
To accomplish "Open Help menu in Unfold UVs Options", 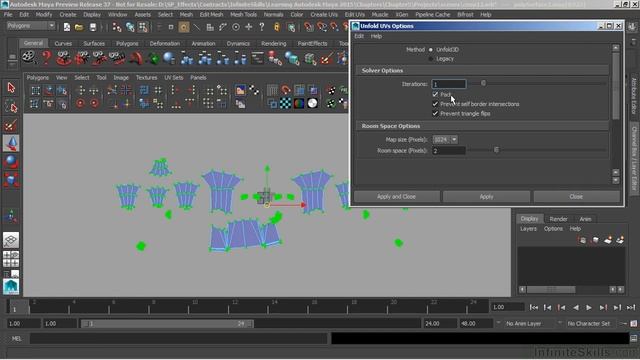I will [376, 36].
